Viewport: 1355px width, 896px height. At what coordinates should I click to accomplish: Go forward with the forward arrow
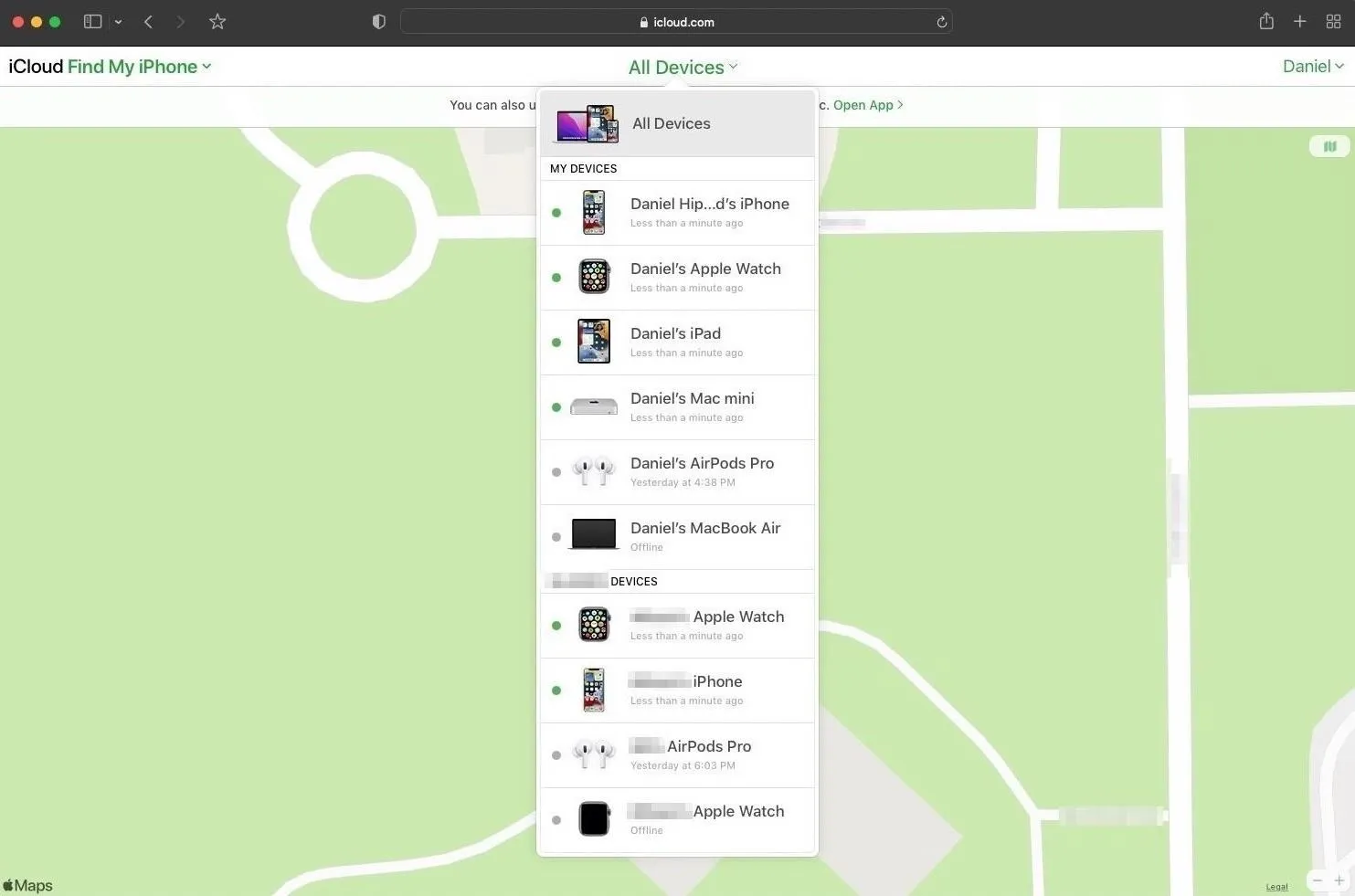point(180,21)
